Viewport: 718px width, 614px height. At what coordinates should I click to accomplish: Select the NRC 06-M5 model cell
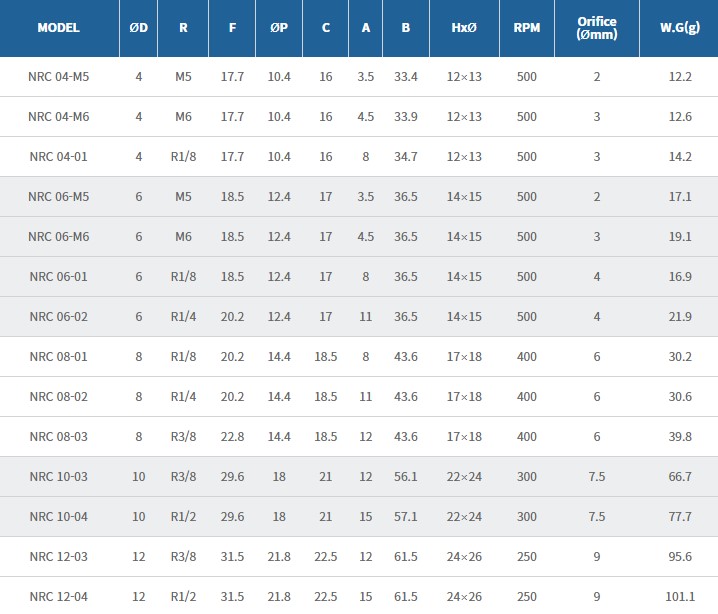pos(59,197)
